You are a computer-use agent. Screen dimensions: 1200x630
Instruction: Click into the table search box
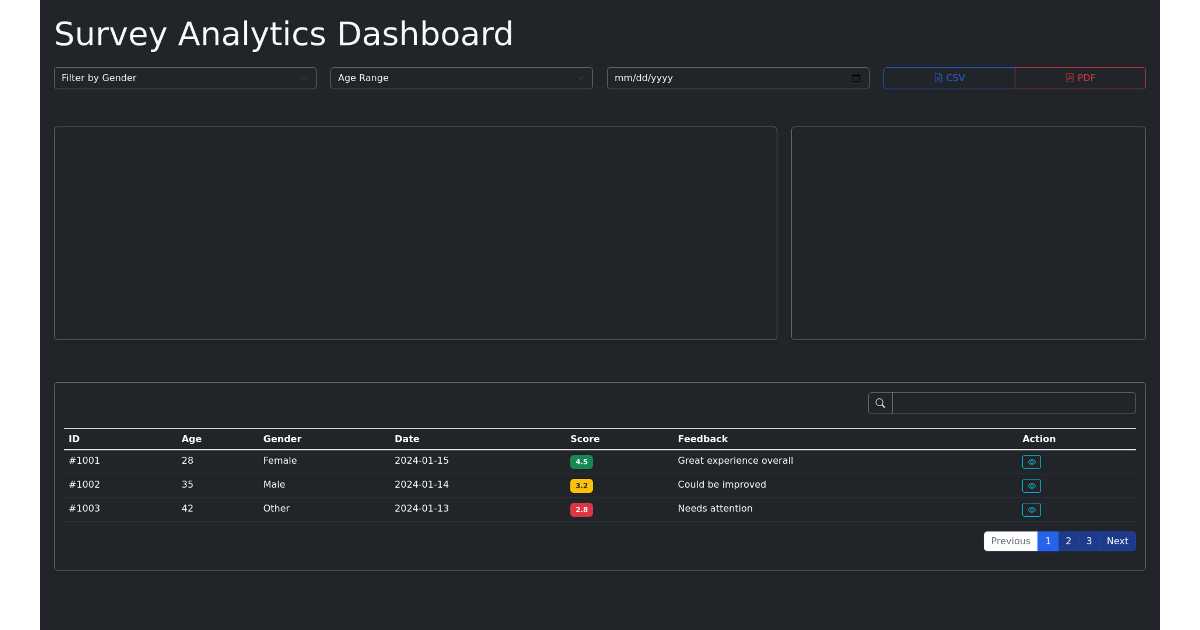[1014, 403]
